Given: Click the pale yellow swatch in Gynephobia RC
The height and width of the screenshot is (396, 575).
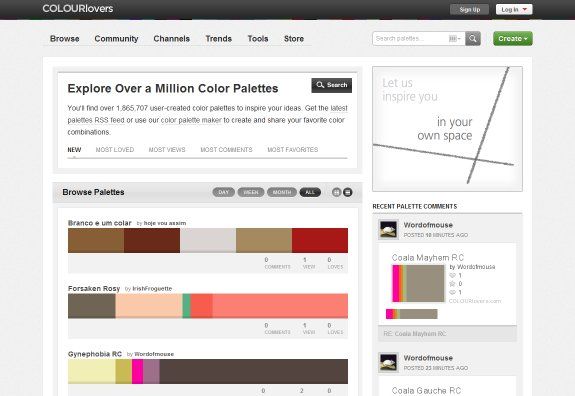Looking at the screenshot, I should point(92,371).
